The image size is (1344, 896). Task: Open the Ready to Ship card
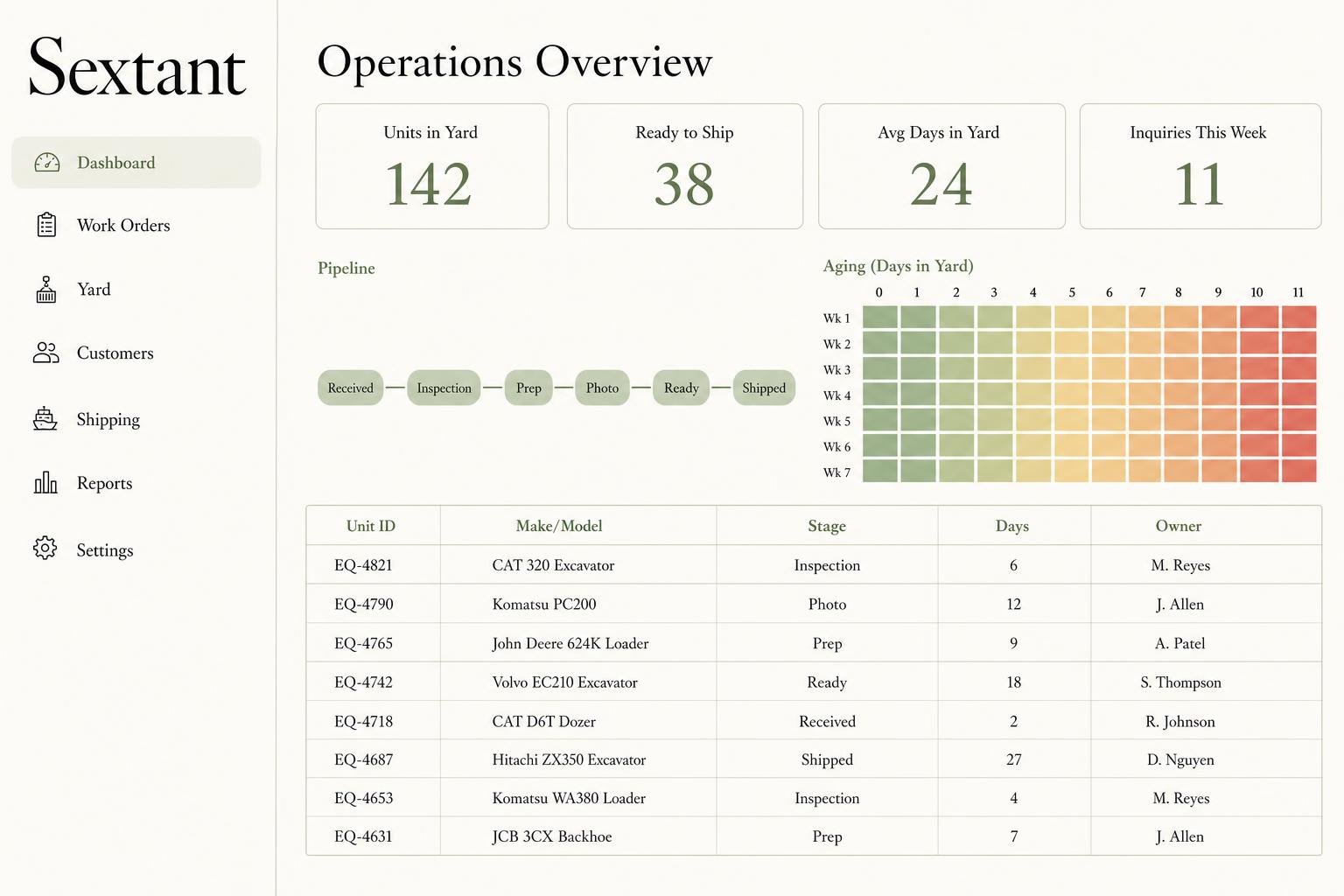point(685,166)
